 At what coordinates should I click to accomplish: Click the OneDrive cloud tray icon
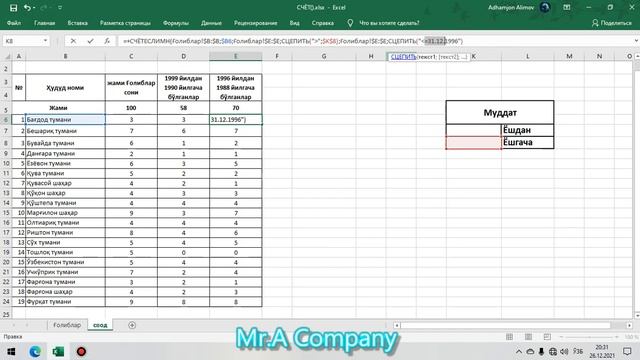pyautogui.click(x=530, y=351)
